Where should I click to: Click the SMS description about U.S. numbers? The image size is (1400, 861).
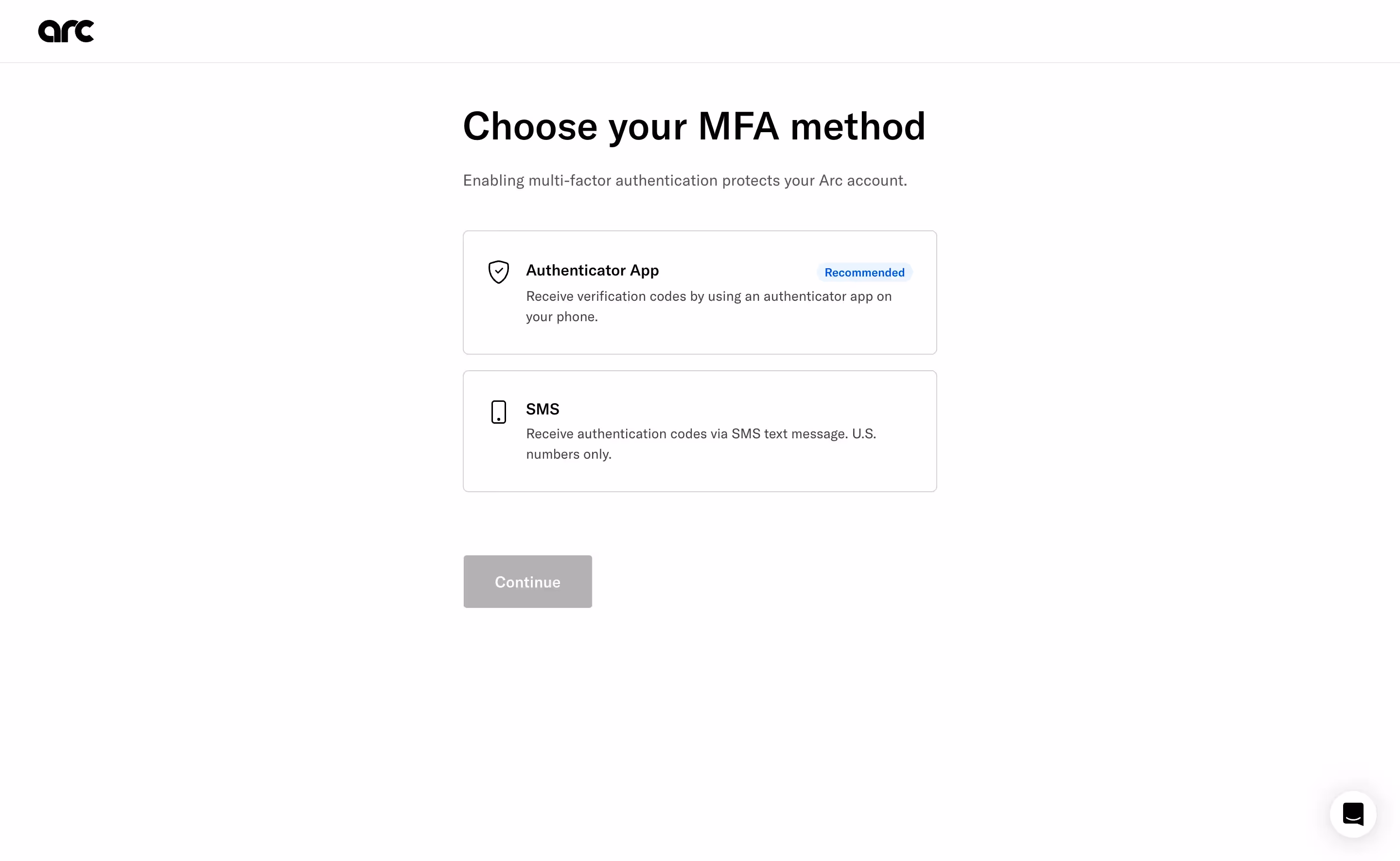click(700, 444)
